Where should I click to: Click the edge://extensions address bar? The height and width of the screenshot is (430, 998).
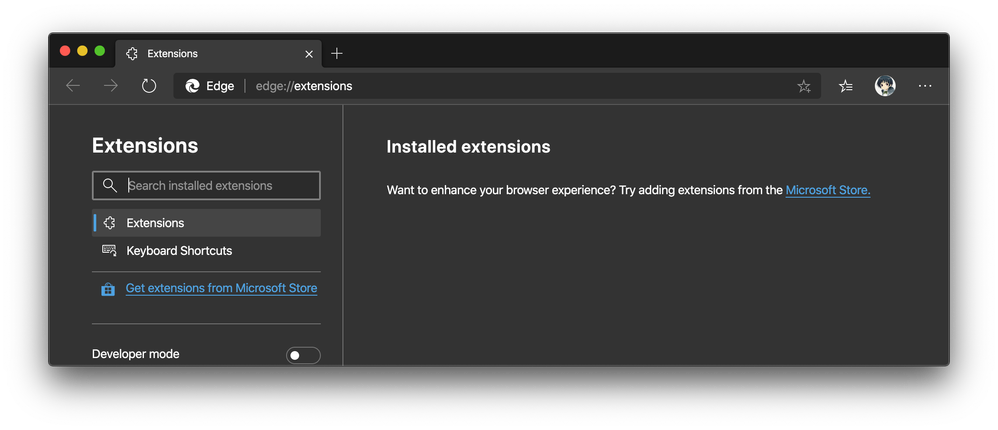click(x=497, y=86)
